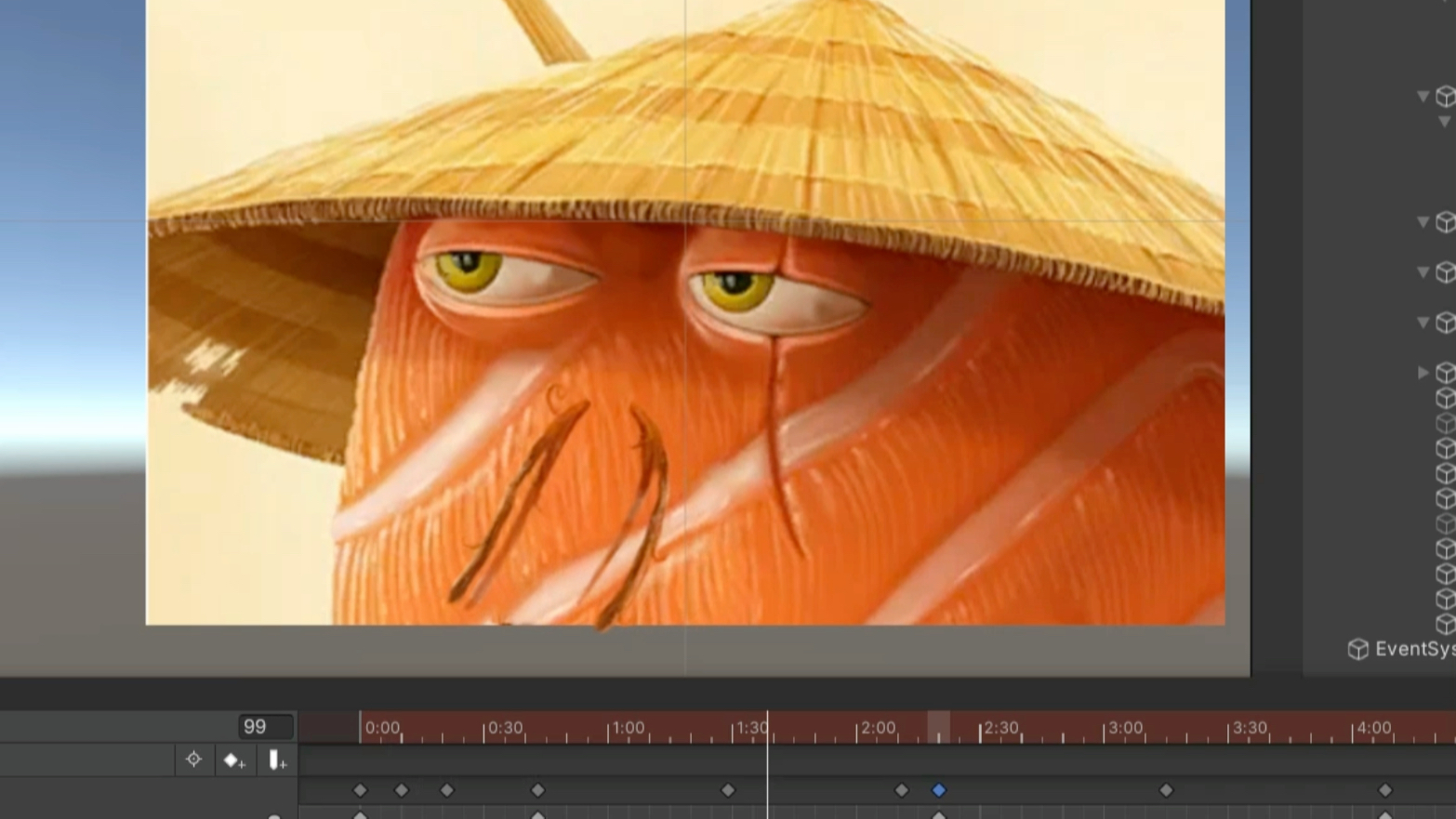
Task: Collapse the third expanded hierarchy foldout
Action: click(1423, 271)
